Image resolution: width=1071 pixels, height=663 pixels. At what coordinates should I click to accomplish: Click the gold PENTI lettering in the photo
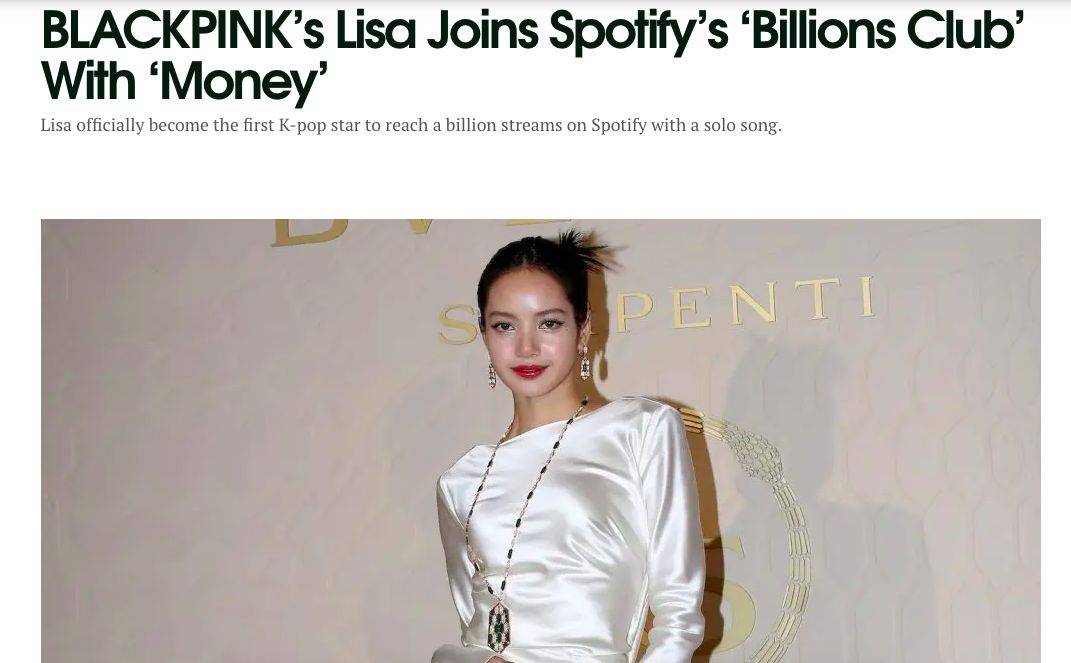pos(745,304)
